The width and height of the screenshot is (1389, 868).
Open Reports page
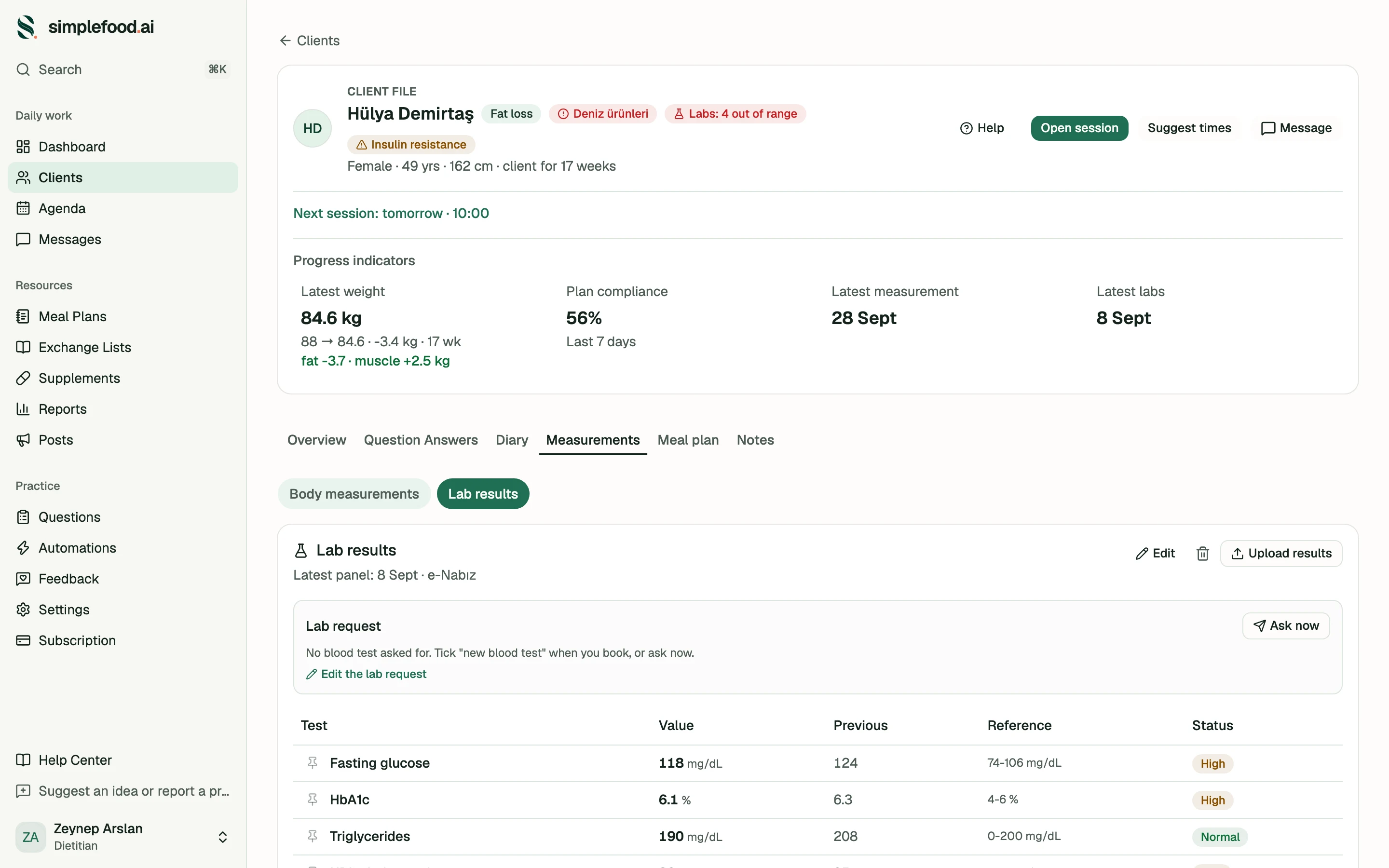(x=123, y=409)
